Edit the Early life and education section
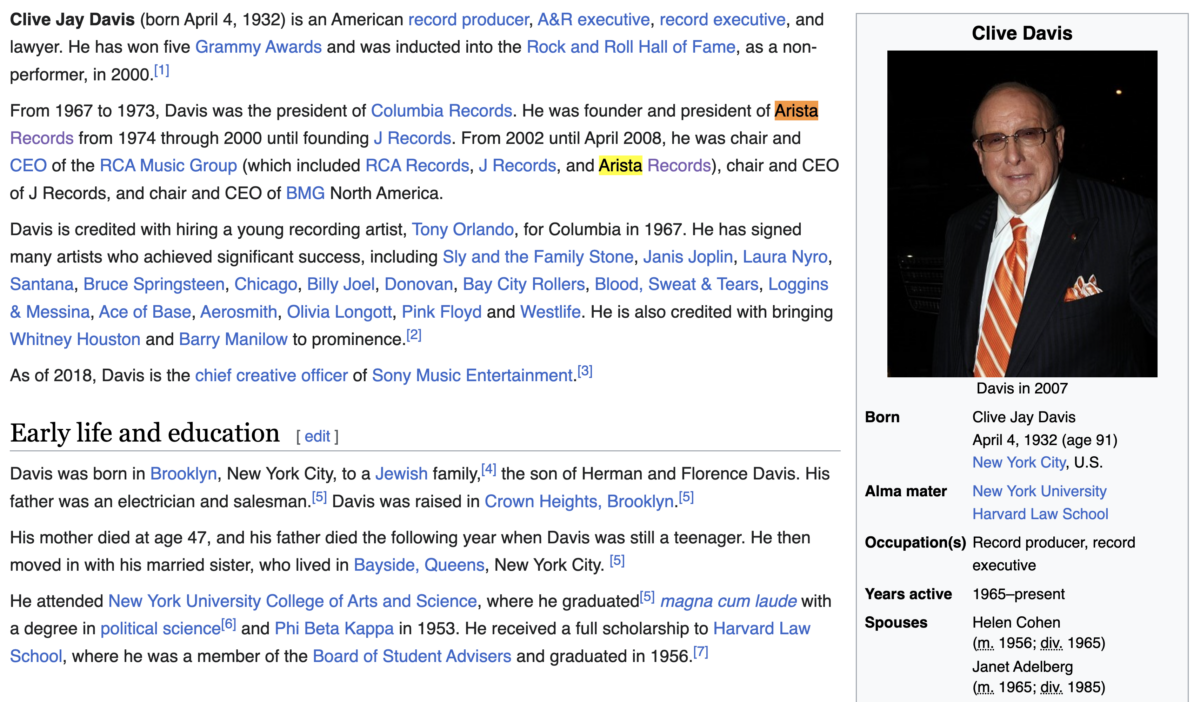 317,436
